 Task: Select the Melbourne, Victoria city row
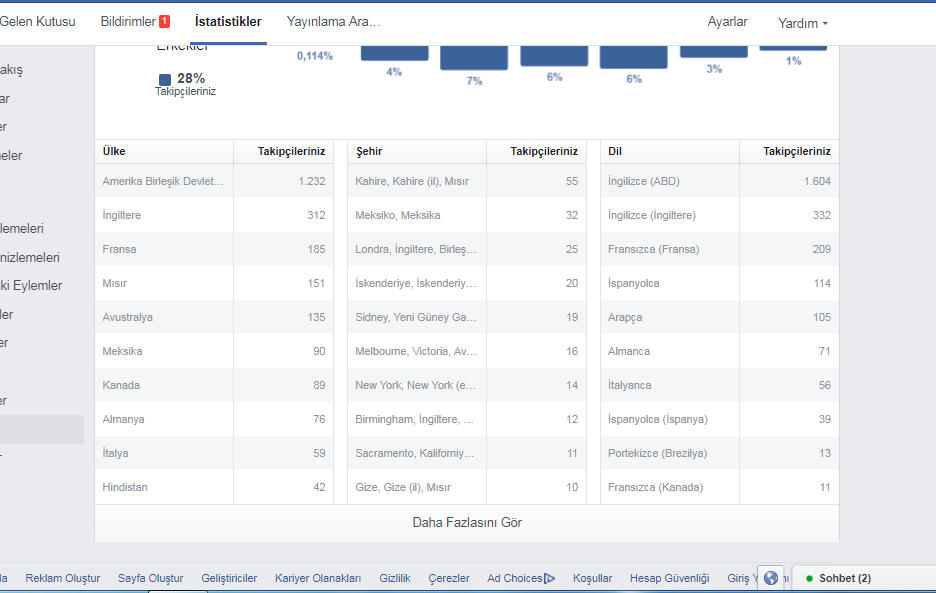tap(467, 351)
